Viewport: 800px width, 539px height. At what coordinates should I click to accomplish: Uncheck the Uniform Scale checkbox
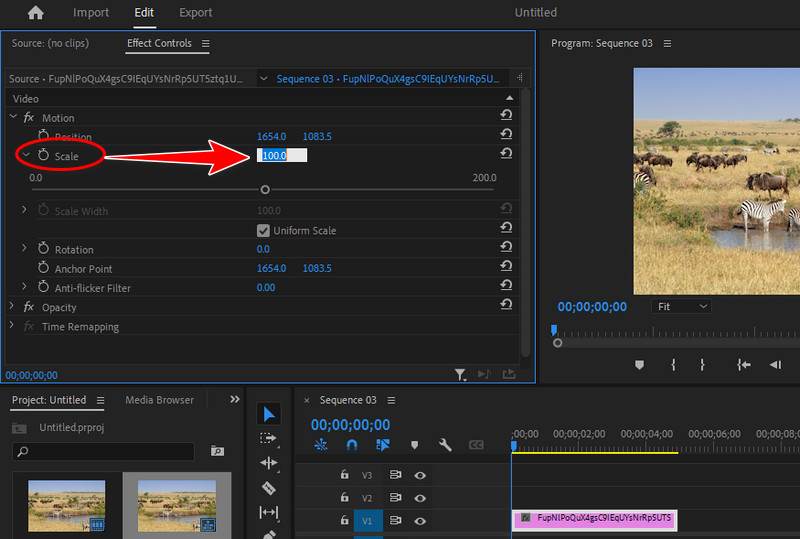click(263, 231)
